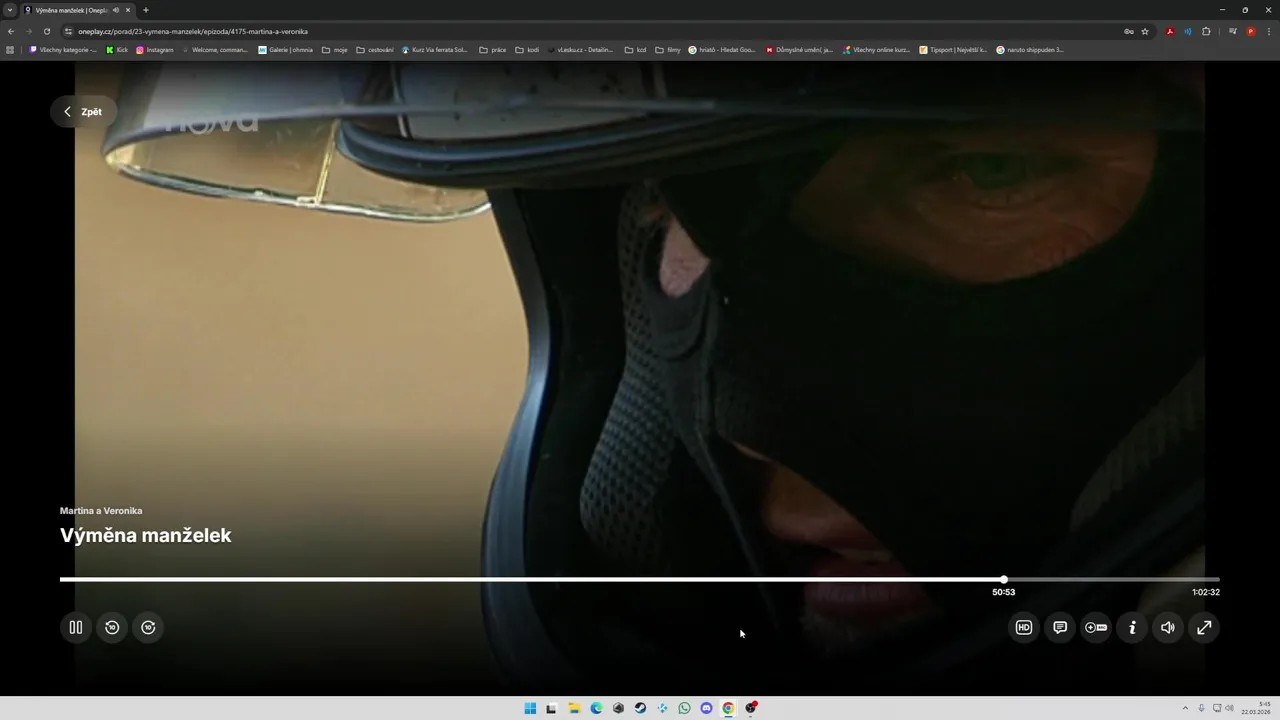Viewport: 1280px width, 720px height.
Task: Open the Extensions puzzle menu
Action: 1206,31
